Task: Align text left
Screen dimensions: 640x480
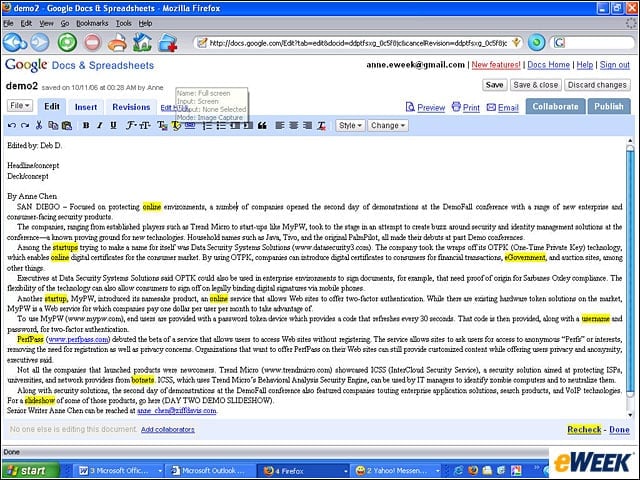Action: 280,126
